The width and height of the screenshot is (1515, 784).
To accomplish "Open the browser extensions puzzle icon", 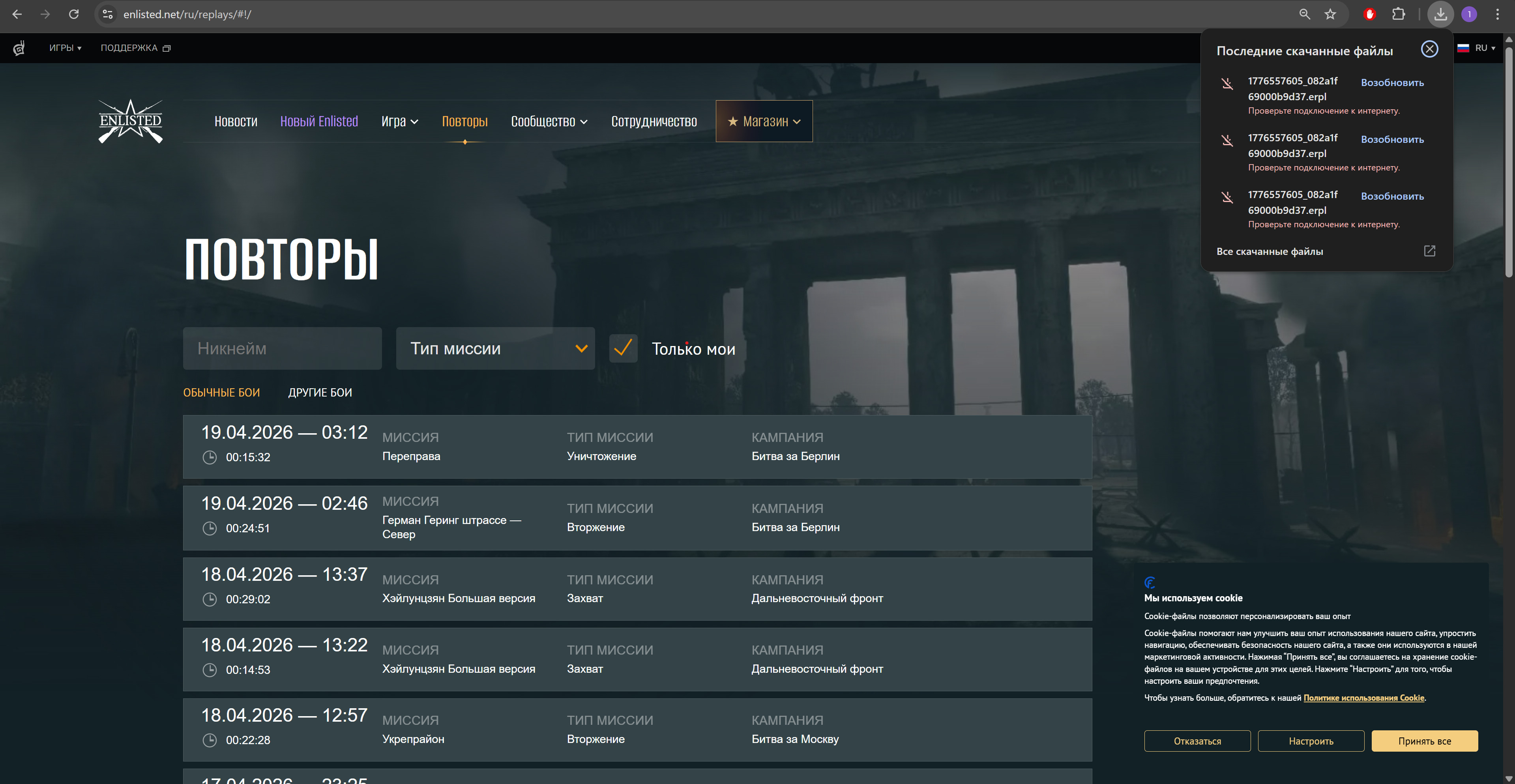I will 1399,14.
